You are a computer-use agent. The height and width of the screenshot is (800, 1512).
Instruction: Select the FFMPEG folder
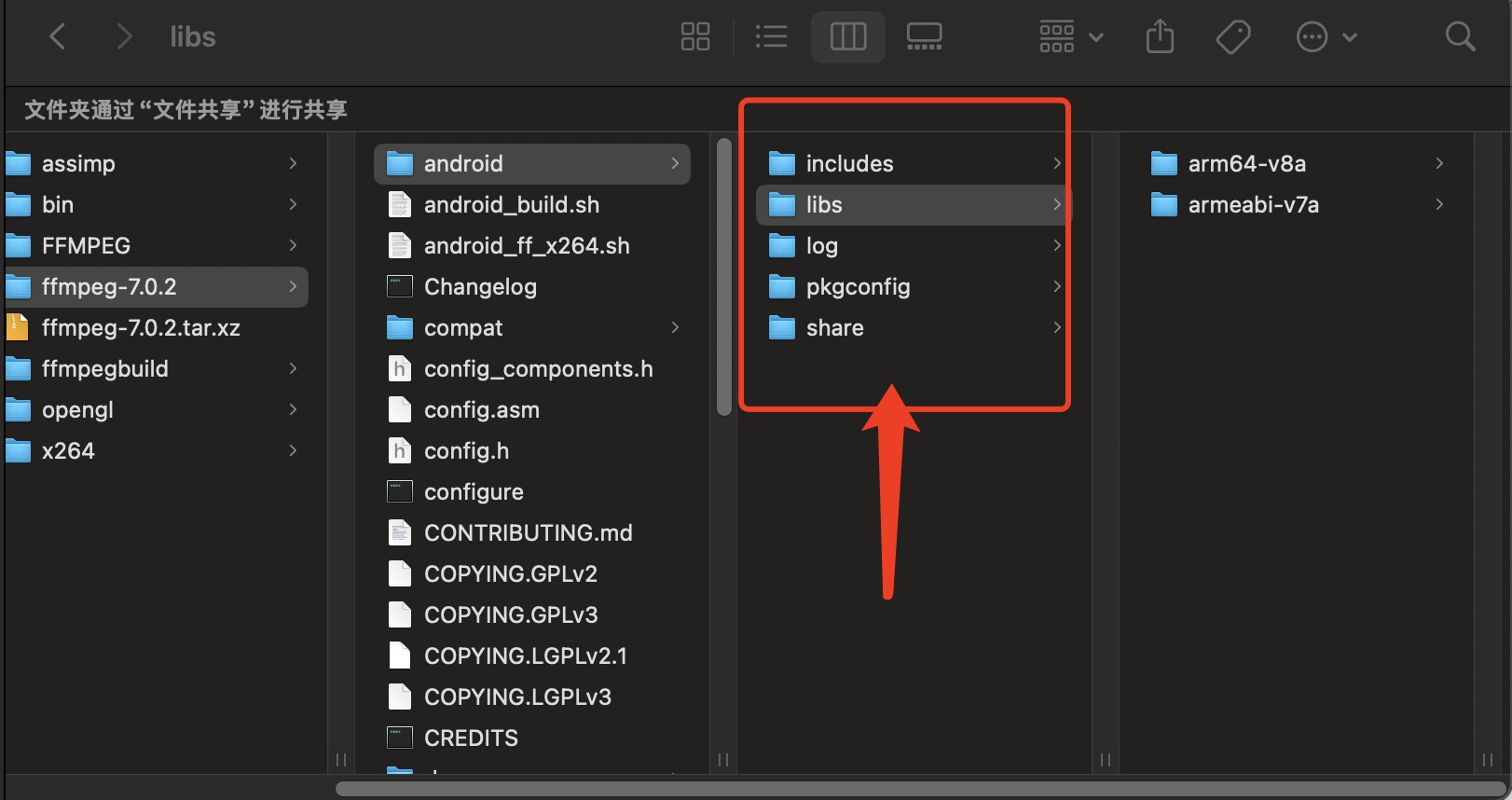(155, 246)
